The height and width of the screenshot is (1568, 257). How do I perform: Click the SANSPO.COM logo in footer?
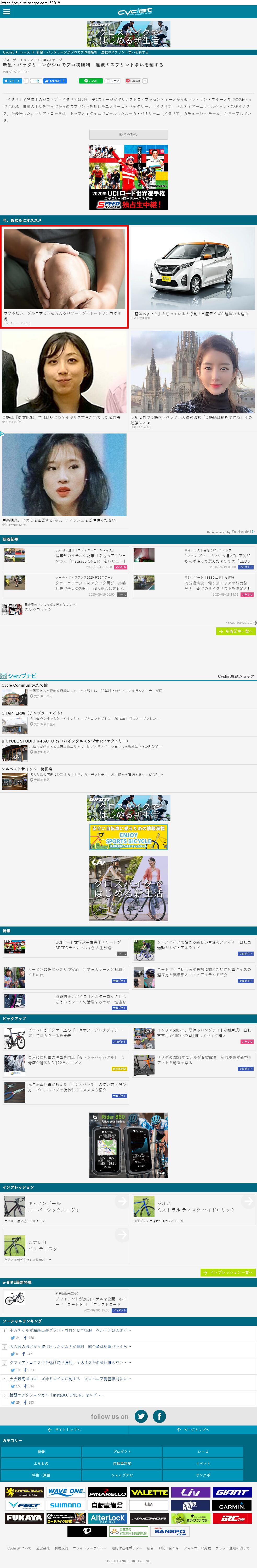[170, 1531]
